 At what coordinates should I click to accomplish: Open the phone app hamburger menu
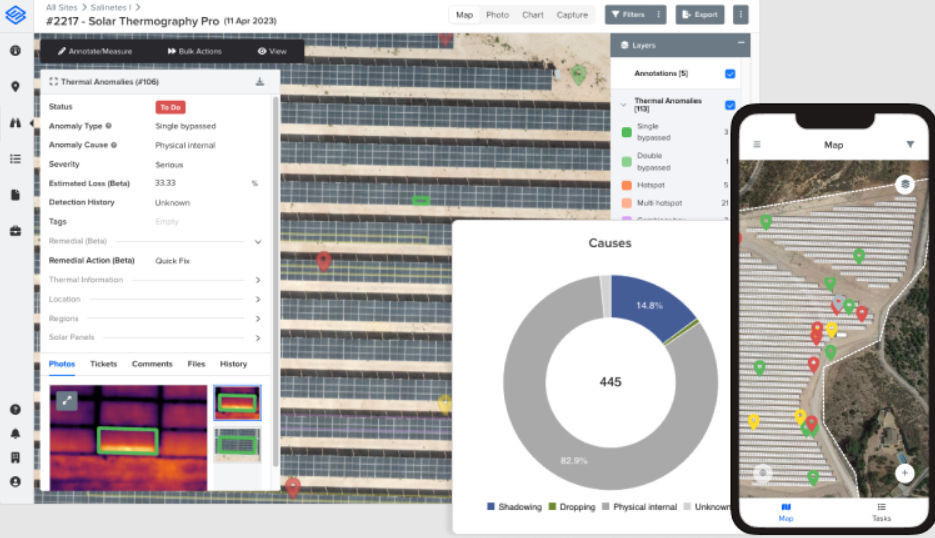(x=757, y=144)
